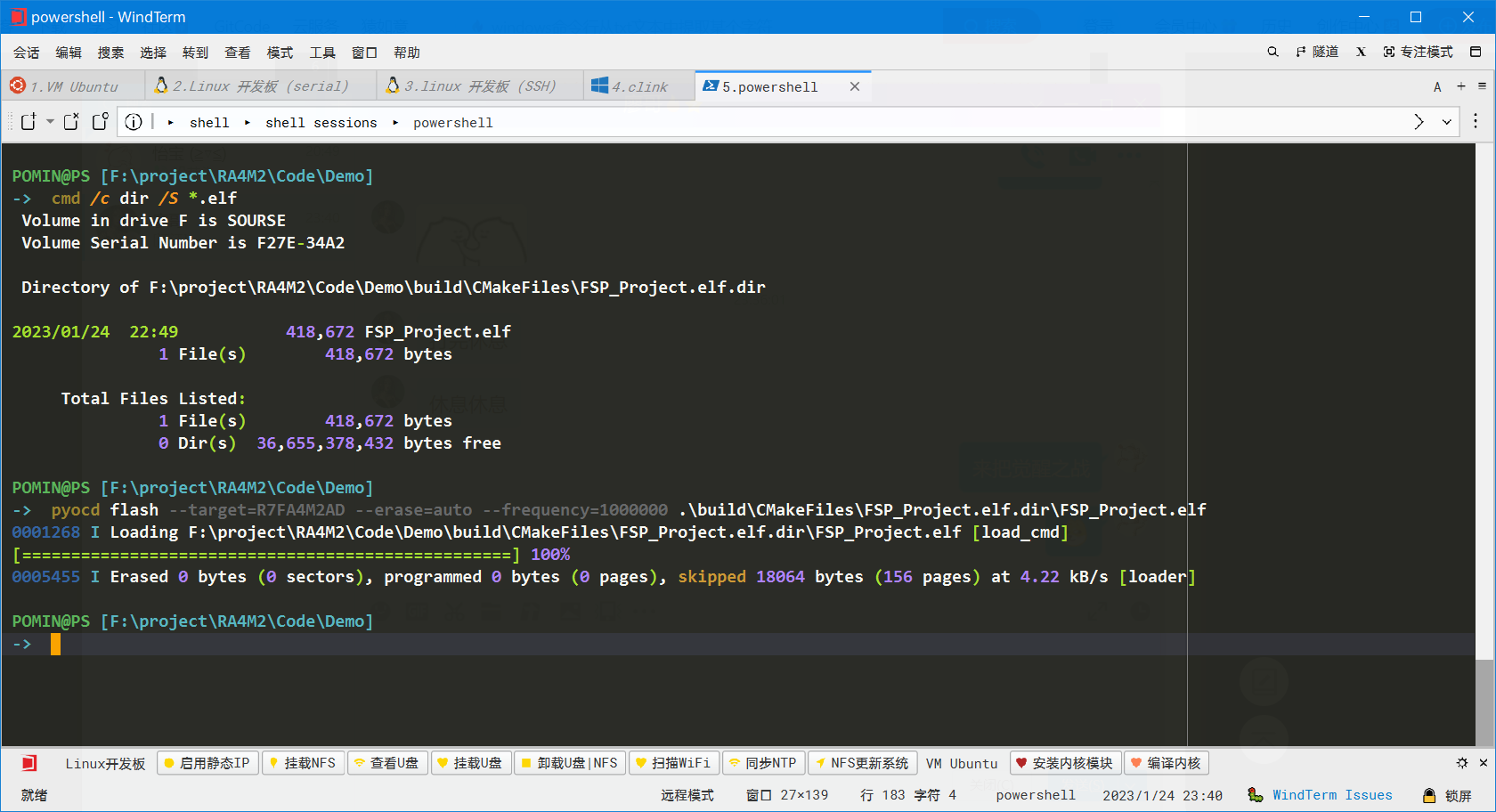Open the 会话 menu
The height and width of the screenshot is (812, 1496).
26,53
